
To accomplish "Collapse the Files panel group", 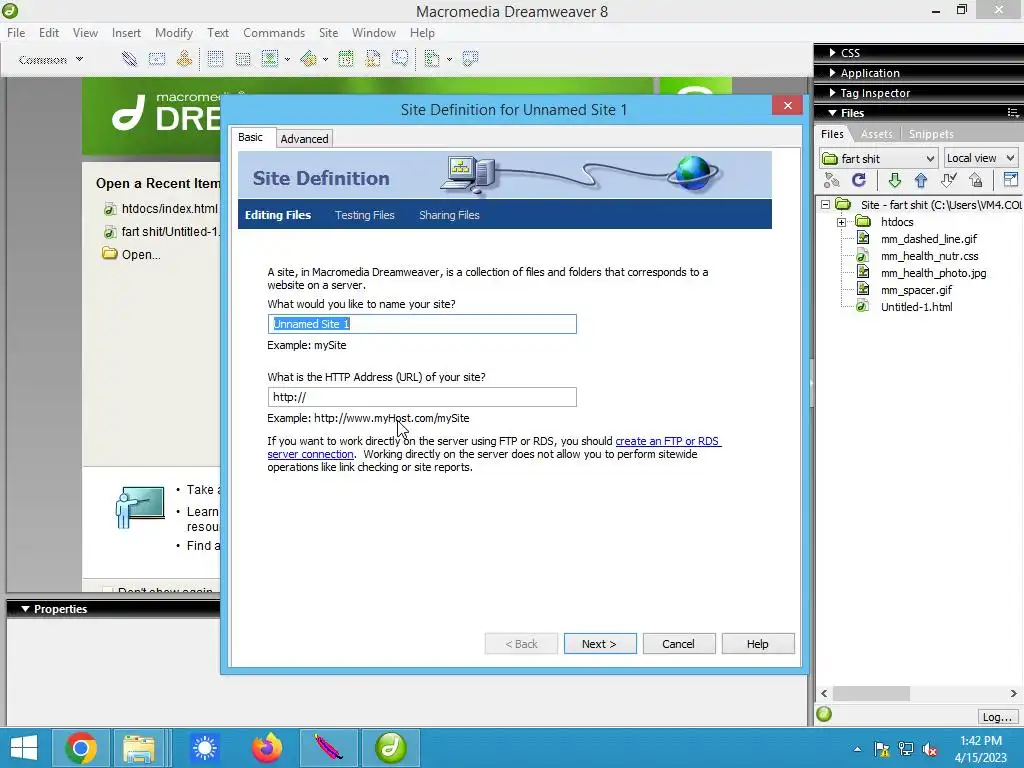I will 833,113.
